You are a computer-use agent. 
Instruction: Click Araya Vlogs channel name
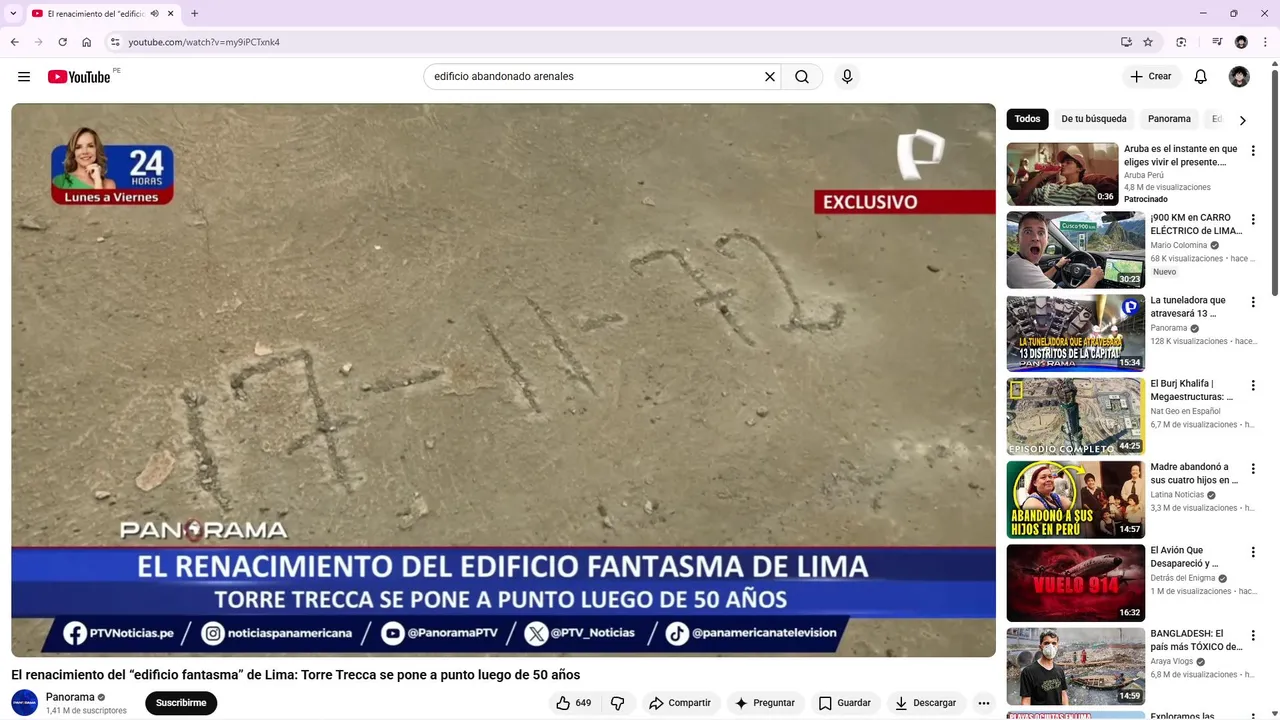click(x=1172, y=661)
